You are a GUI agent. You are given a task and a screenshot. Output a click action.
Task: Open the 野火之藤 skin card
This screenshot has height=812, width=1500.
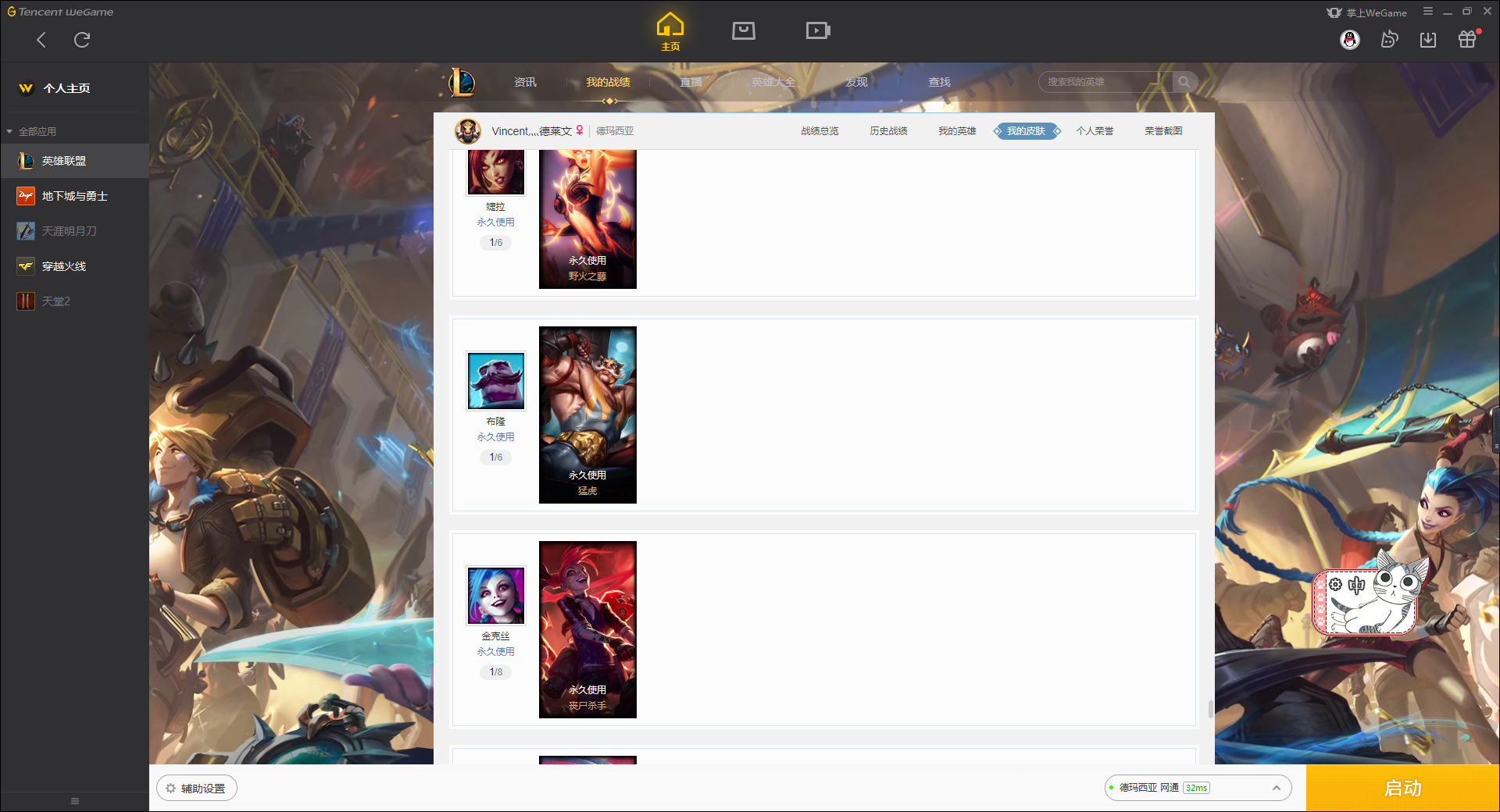[x=587, y=219]
